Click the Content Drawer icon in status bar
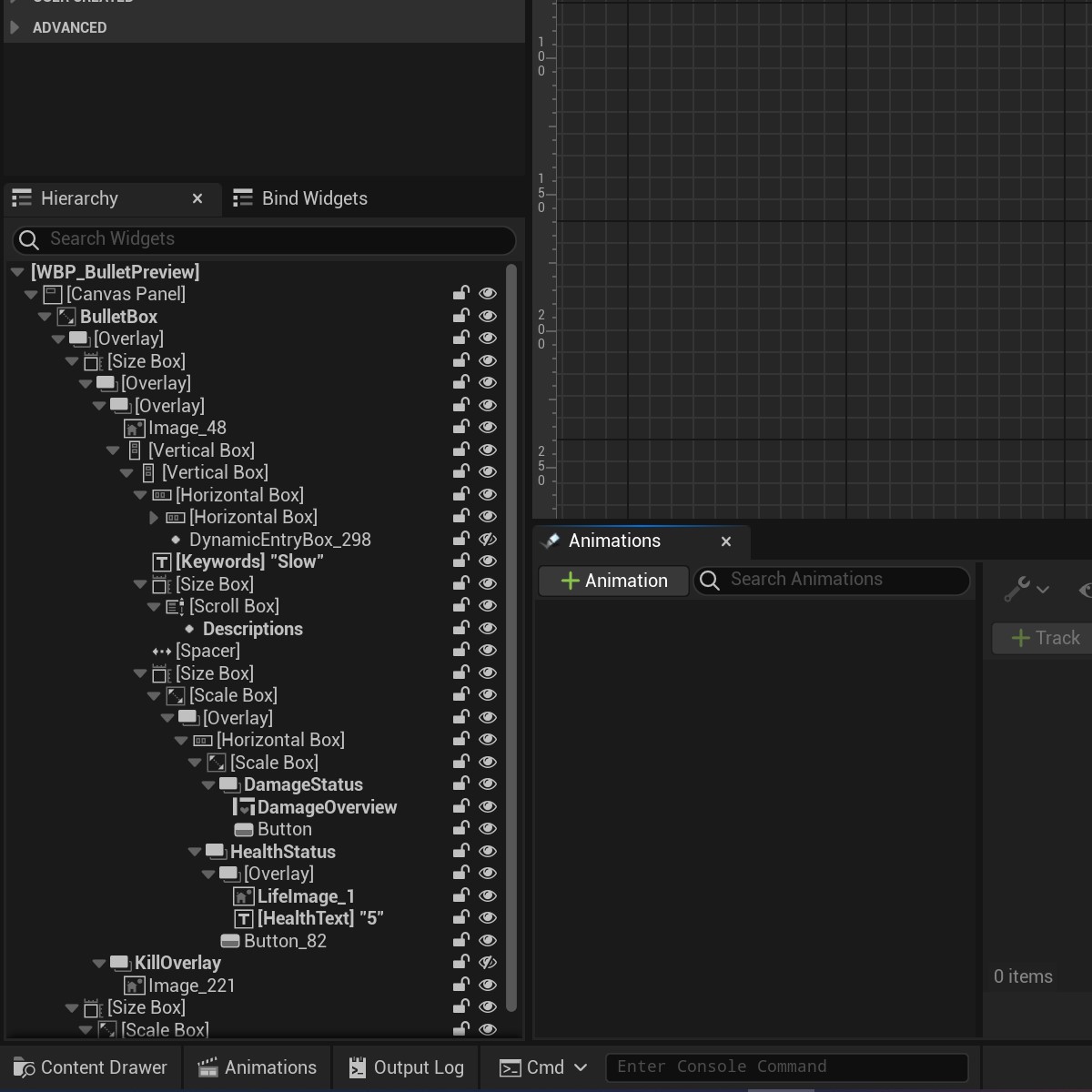The width and height of the screenshot is (1092, 1092). 24,1067
